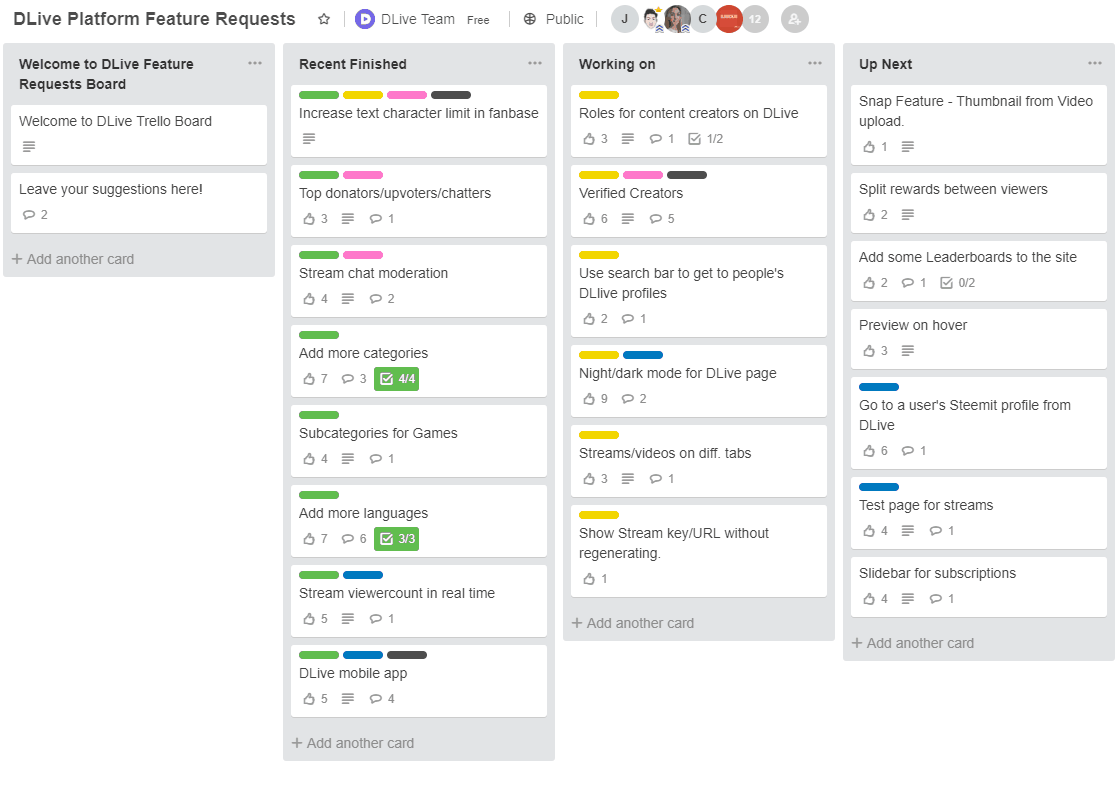Click description icon on Welcome to DLive Trello Board
Image resolution: width=1119 pixels, height=798 pixels.
[29, 147]
